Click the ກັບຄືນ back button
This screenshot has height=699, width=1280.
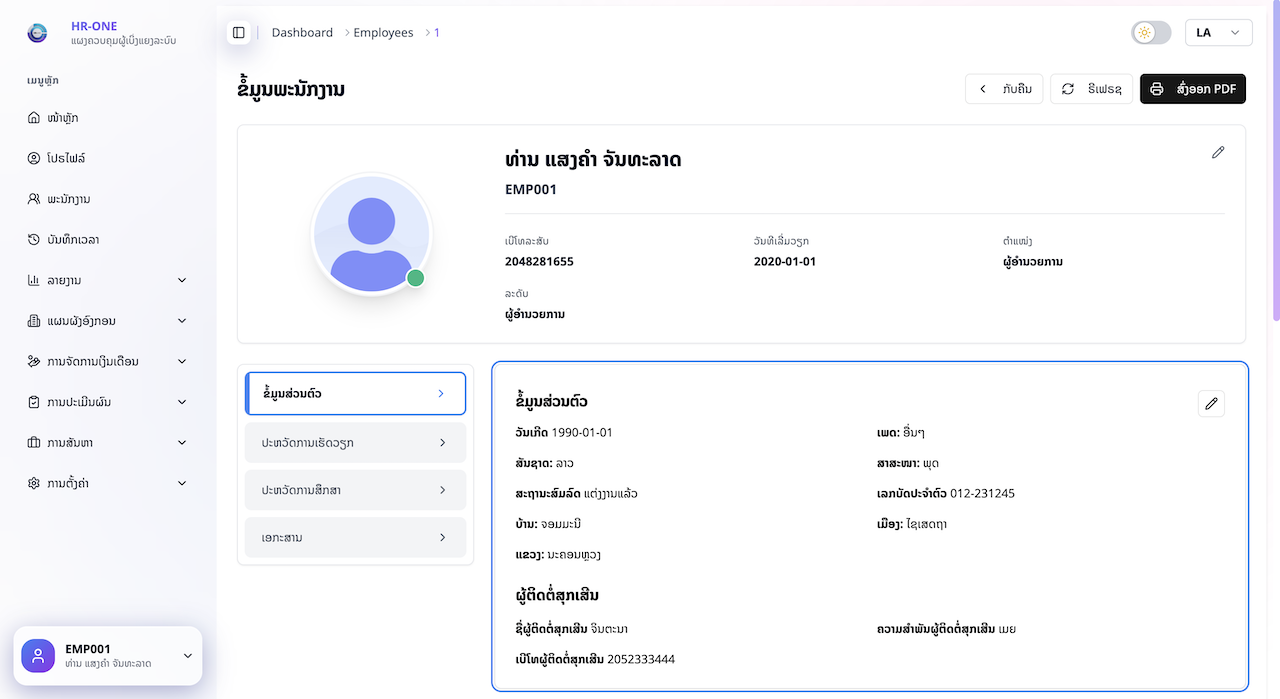pyautogui.click(x=1003, y=89)
